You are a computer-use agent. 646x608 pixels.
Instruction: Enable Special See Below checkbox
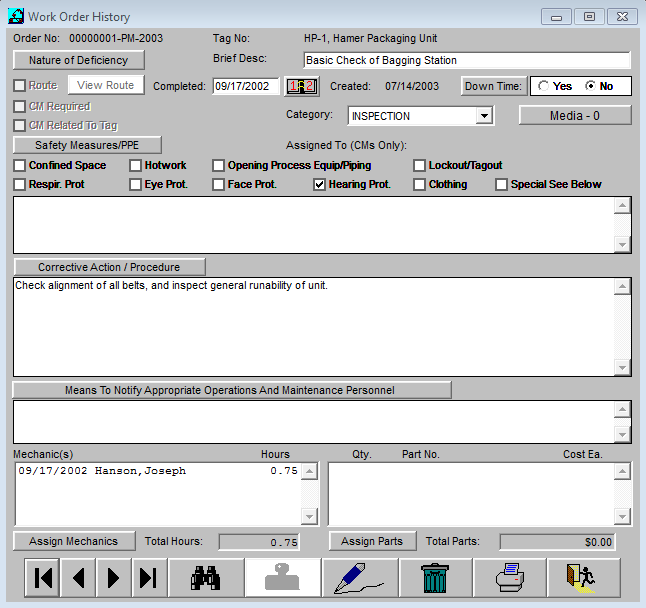(501, 185)
